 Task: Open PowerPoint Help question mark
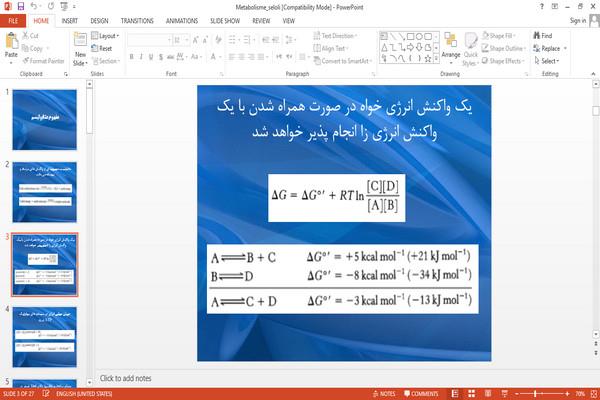point(541,7)
